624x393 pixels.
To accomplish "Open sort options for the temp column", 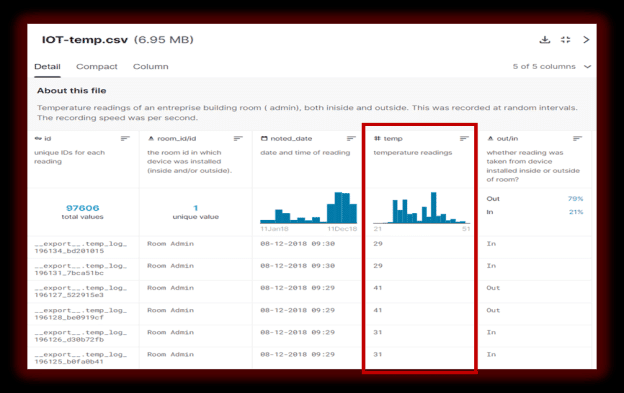I will [464, 138].
